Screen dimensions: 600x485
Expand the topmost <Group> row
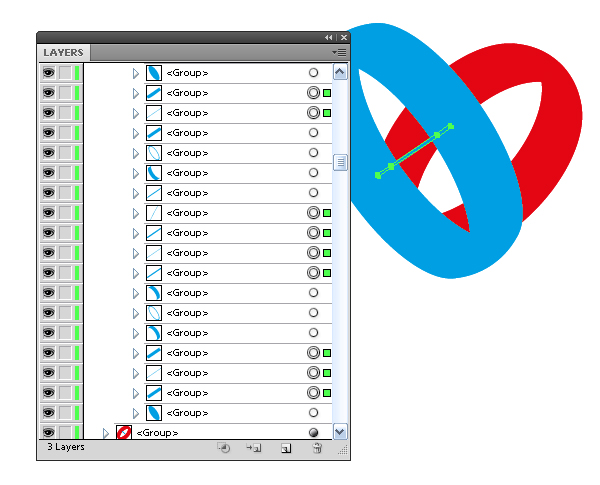(136, 73)
